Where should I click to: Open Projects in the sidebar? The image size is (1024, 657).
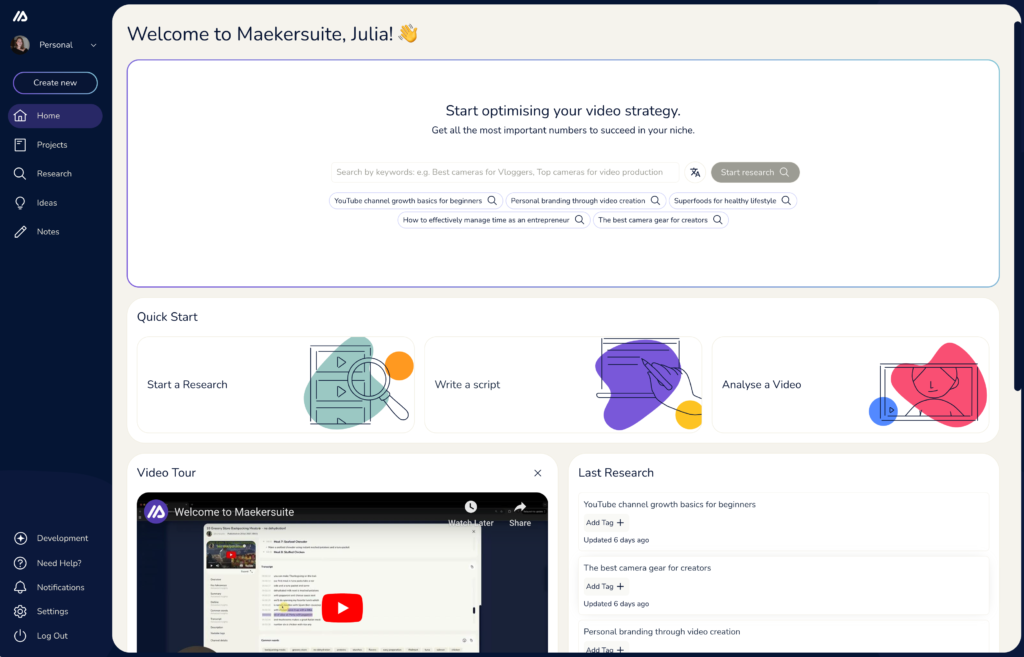click(x=55, y=145)
